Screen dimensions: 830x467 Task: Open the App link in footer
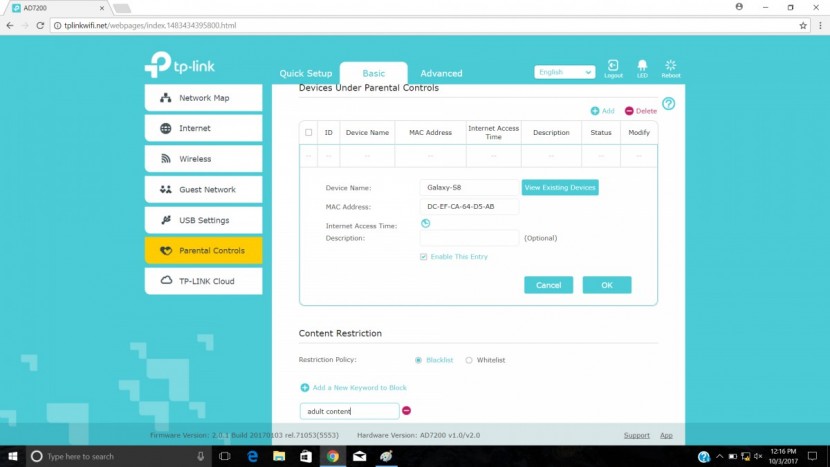(666, 435)
